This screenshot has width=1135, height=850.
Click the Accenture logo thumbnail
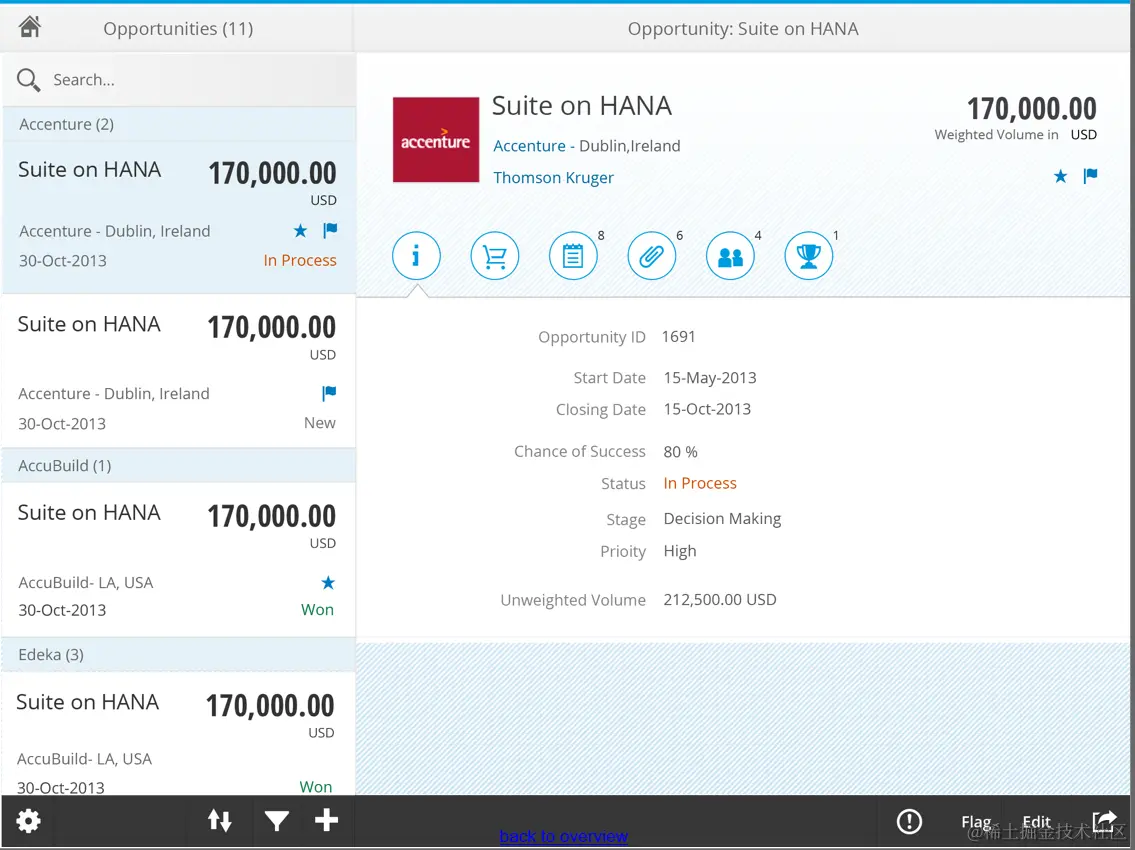(x=436, y=140)
